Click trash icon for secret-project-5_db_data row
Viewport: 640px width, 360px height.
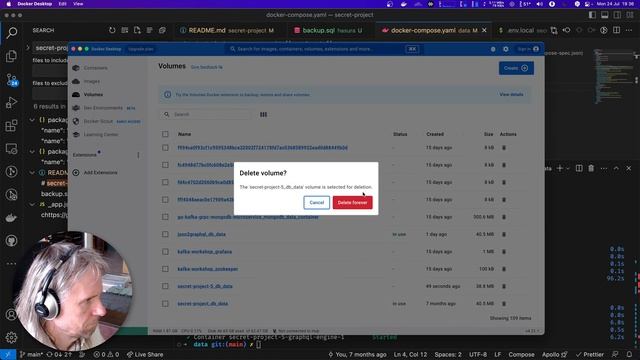pos(504,287)
